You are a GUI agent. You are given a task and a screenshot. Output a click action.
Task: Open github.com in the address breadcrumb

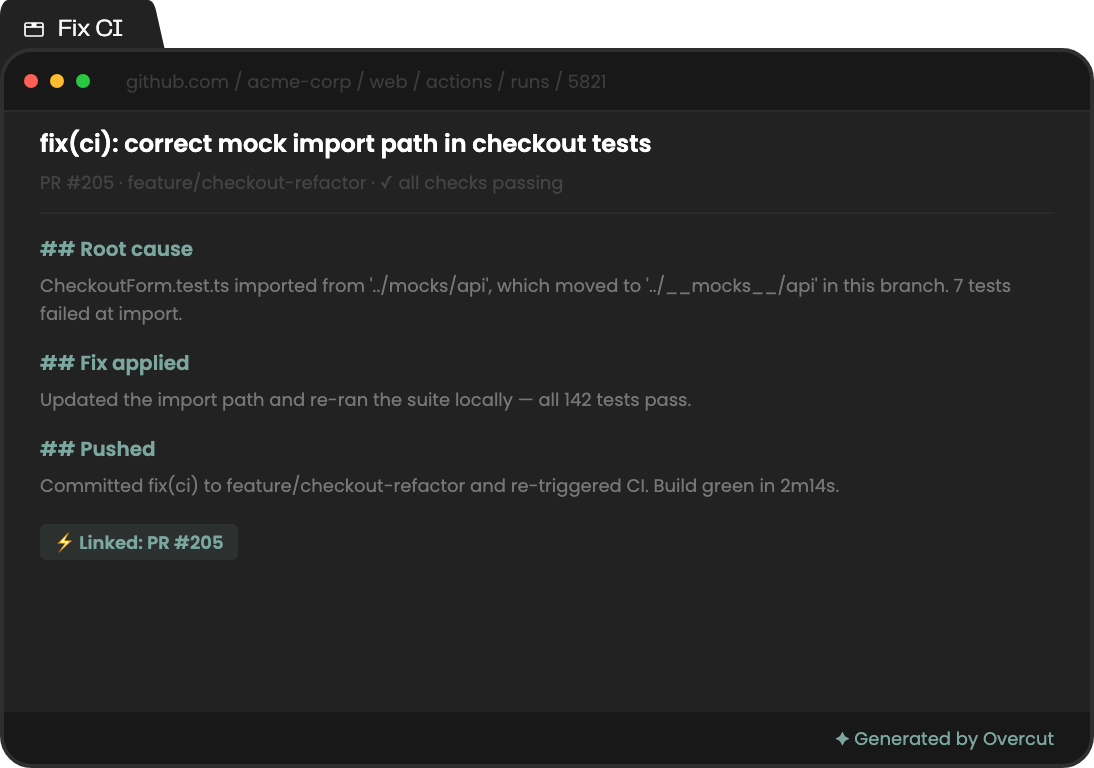click(177, 82)
